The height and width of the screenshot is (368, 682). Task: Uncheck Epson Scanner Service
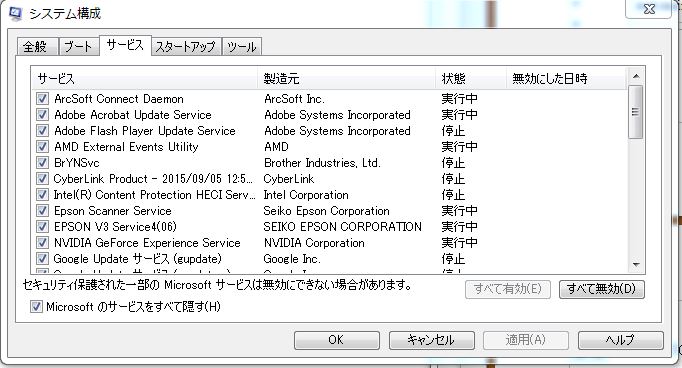click(x=42, y=211)
